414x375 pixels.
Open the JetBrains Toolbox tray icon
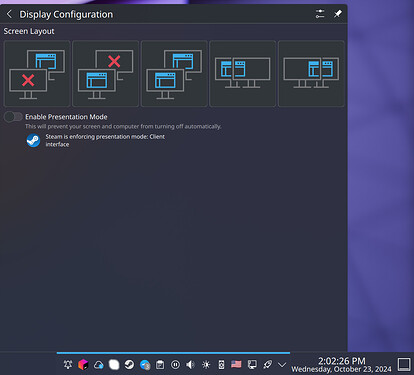point(83,364)
